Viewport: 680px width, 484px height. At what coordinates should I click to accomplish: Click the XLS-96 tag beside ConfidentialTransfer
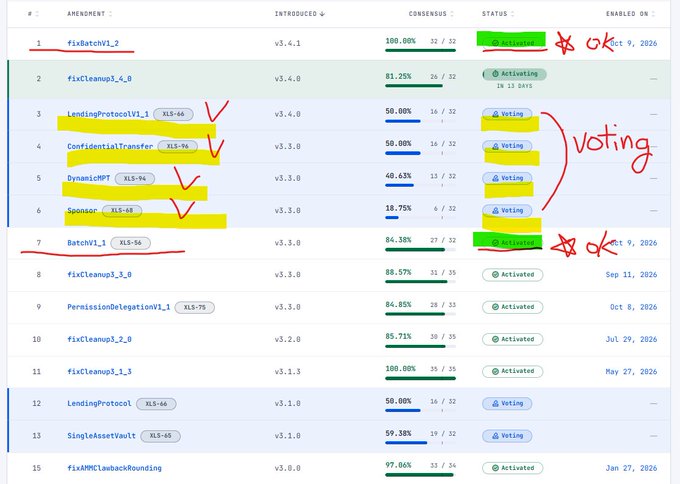click(x=177, y=146)
